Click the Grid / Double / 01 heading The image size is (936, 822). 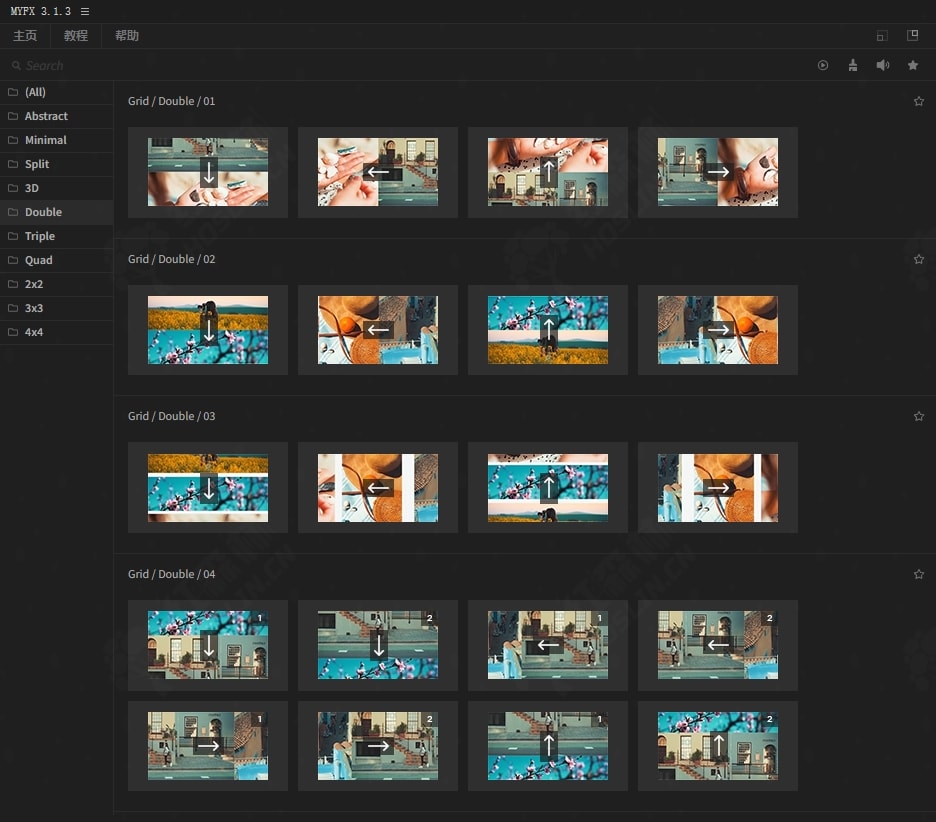(x=171, y=101)
